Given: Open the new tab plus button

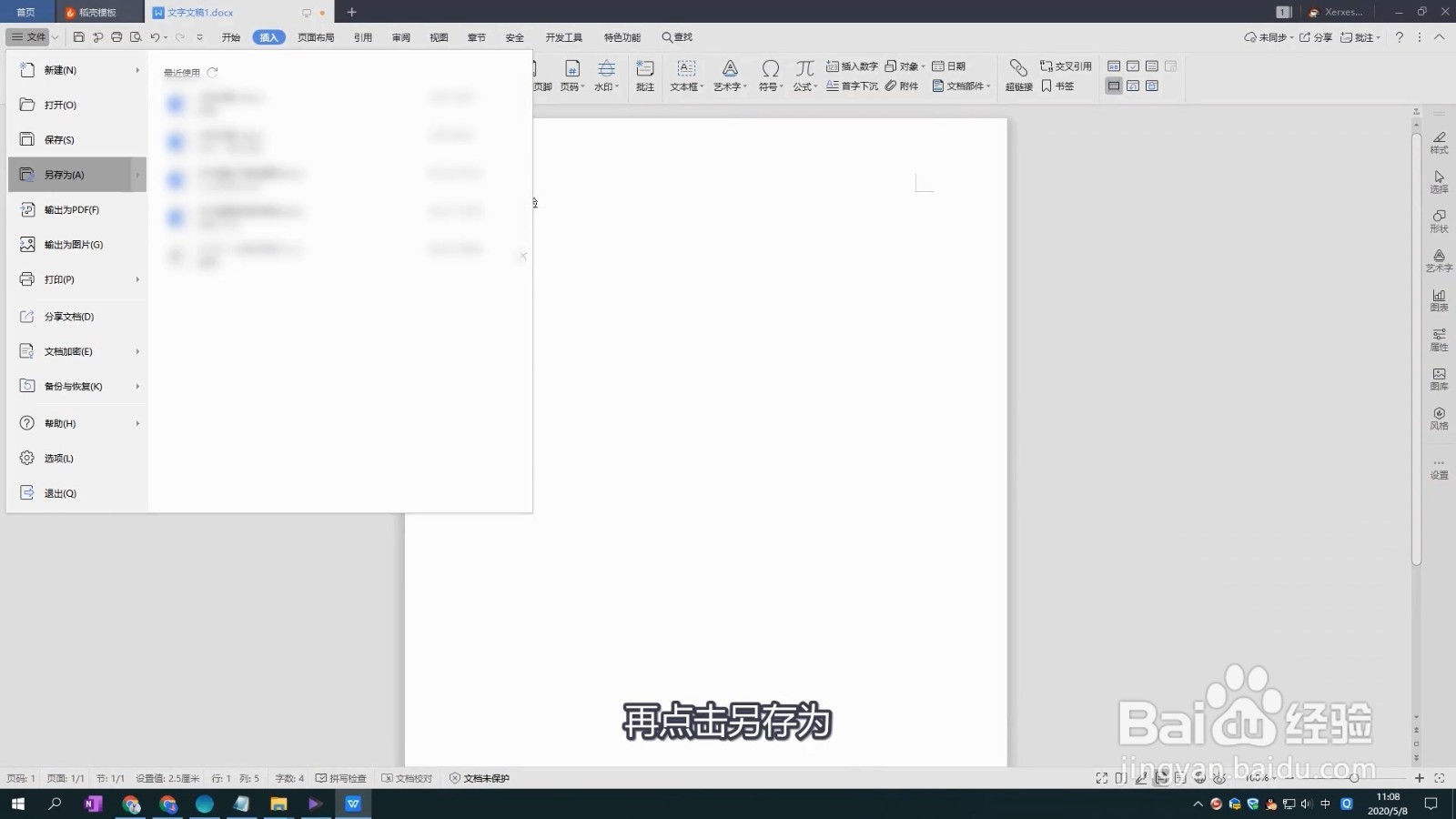Looking at the screenshot, I should coord(351,12).
